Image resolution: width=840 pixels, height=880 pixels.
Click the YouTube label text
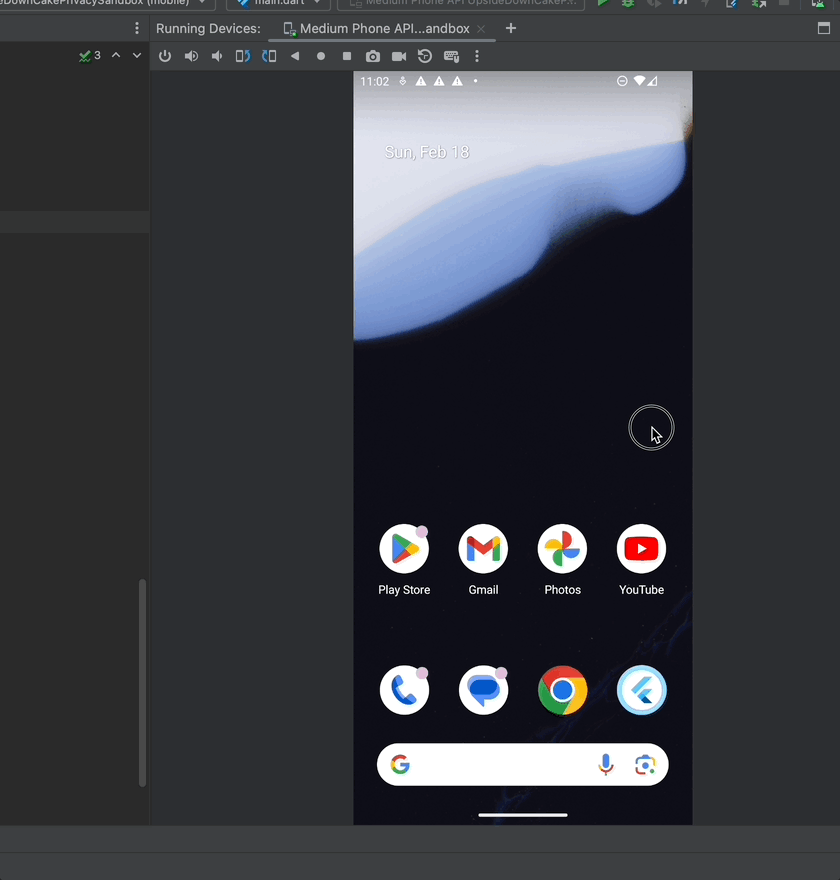641,590
